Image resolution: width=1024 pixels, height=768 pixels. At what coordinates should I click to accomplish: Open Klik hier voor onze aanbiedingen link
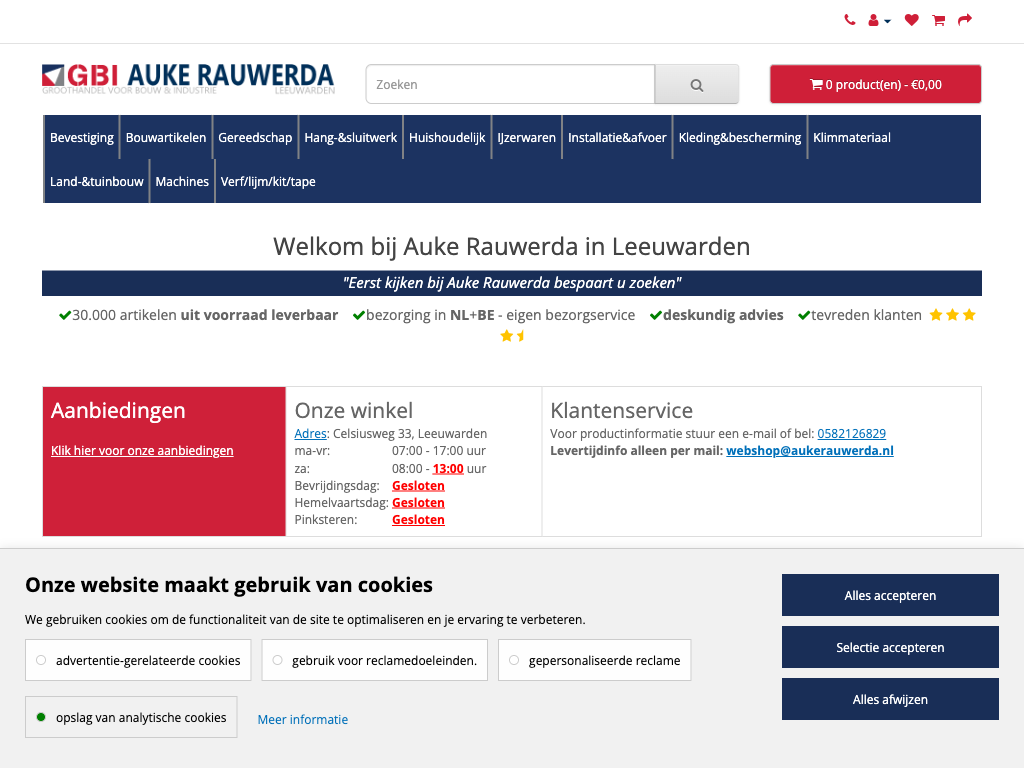tap(142, 451)
